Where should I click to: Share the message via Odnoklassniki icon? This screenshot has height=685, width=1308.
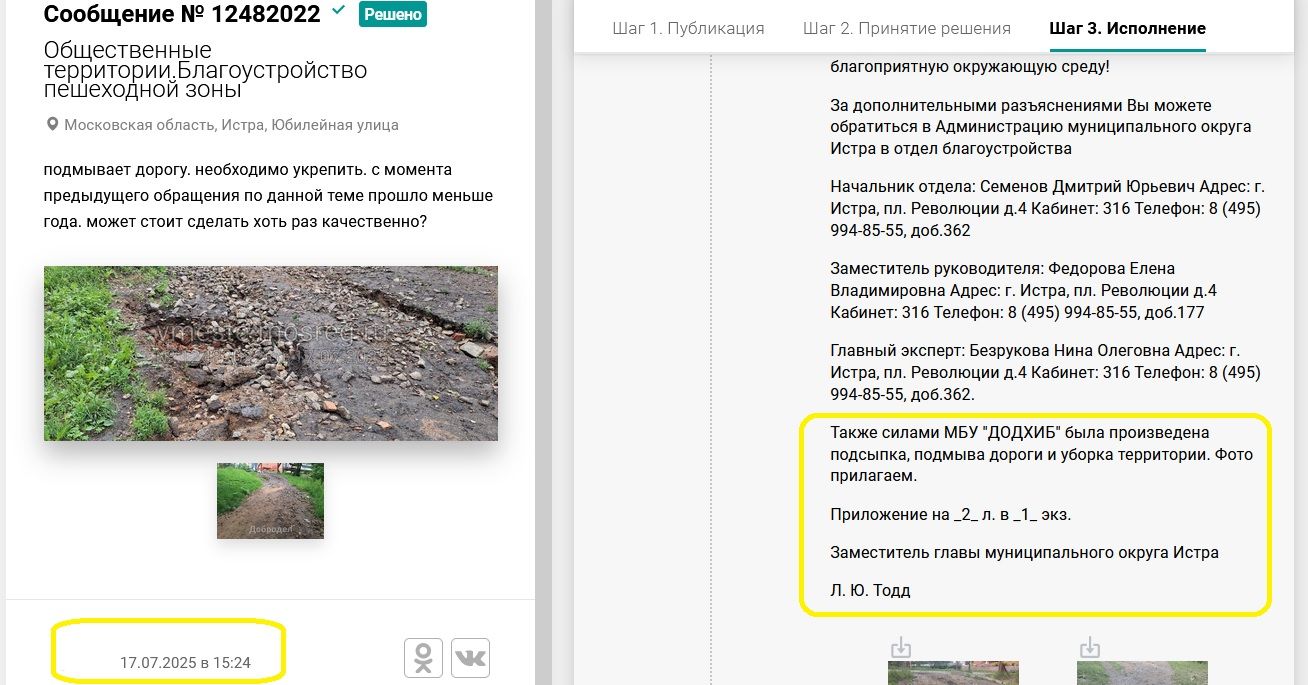[x=423, y=658]
